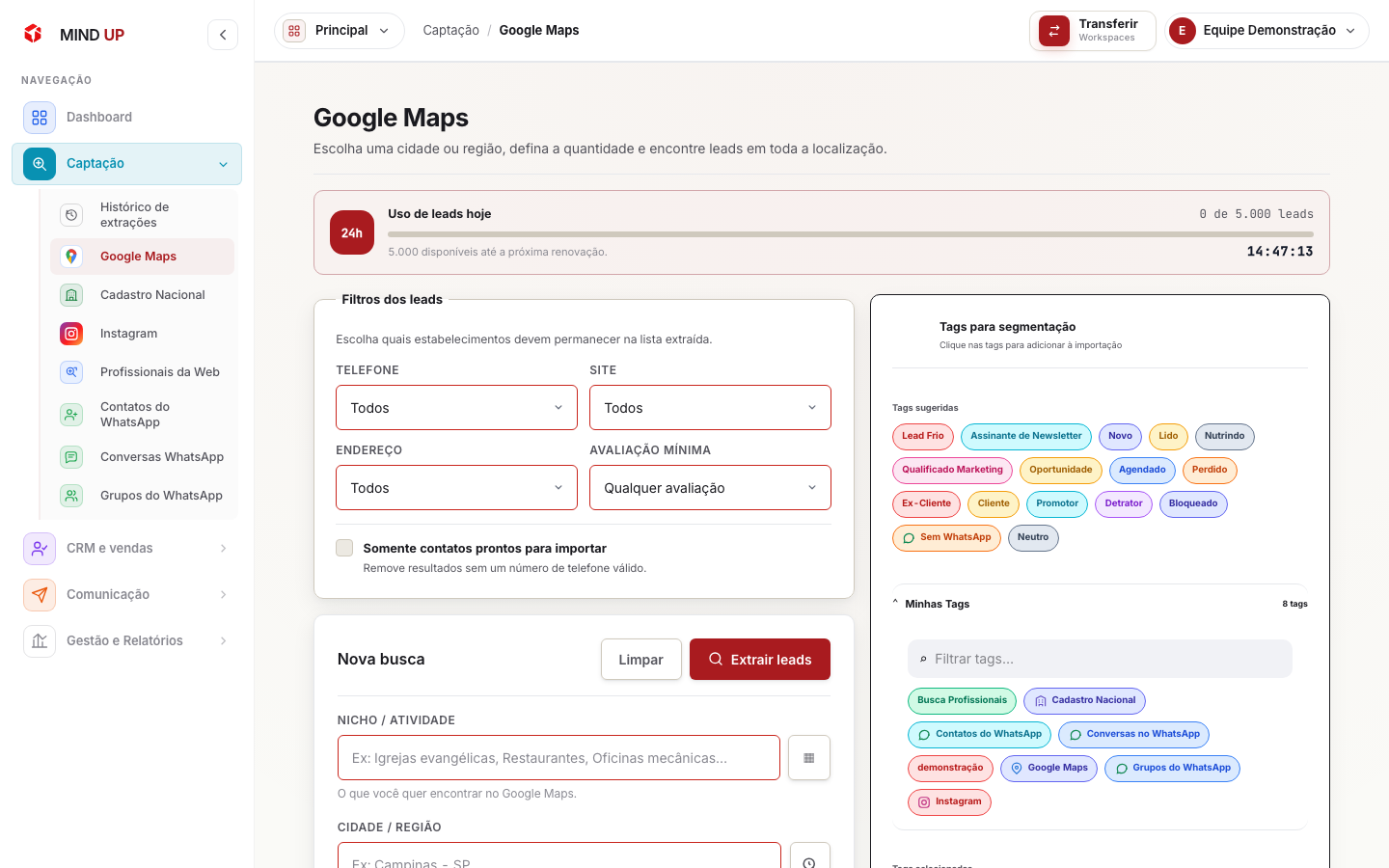Collapse the Minhas Tags section
1389x868 pixels.
click(1100, 604)
